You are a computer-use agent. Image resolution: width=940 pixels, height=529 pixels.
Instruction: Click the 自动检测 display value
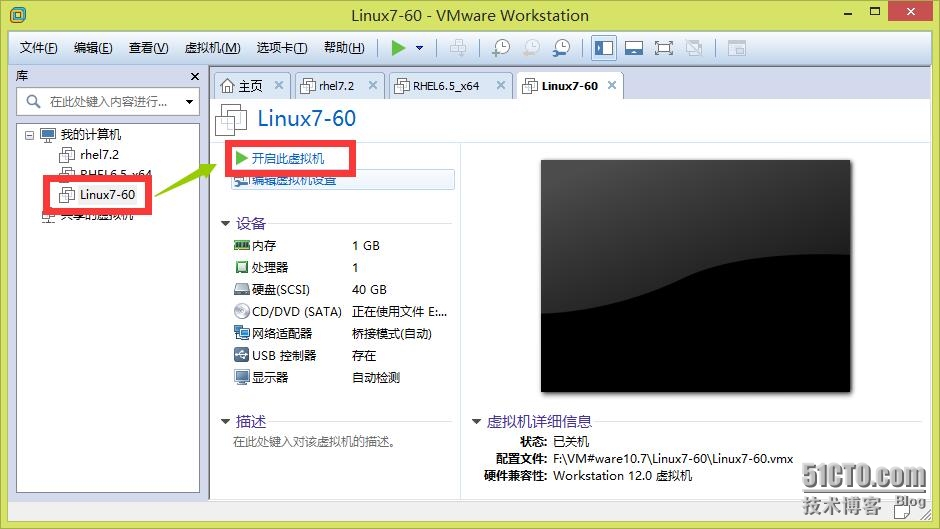pos(375,378)
